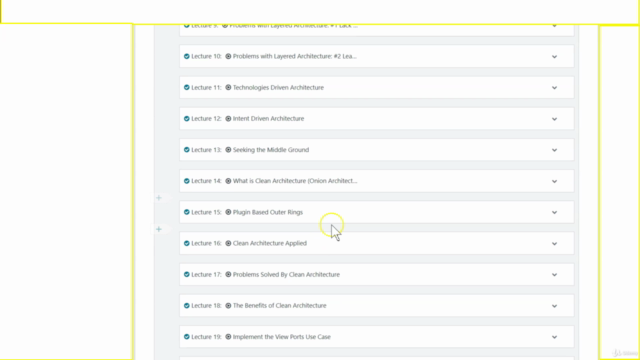Click 'Implement the View Ports Use Case' title
The height and width of the screenshot is (360, 640).
282,337
